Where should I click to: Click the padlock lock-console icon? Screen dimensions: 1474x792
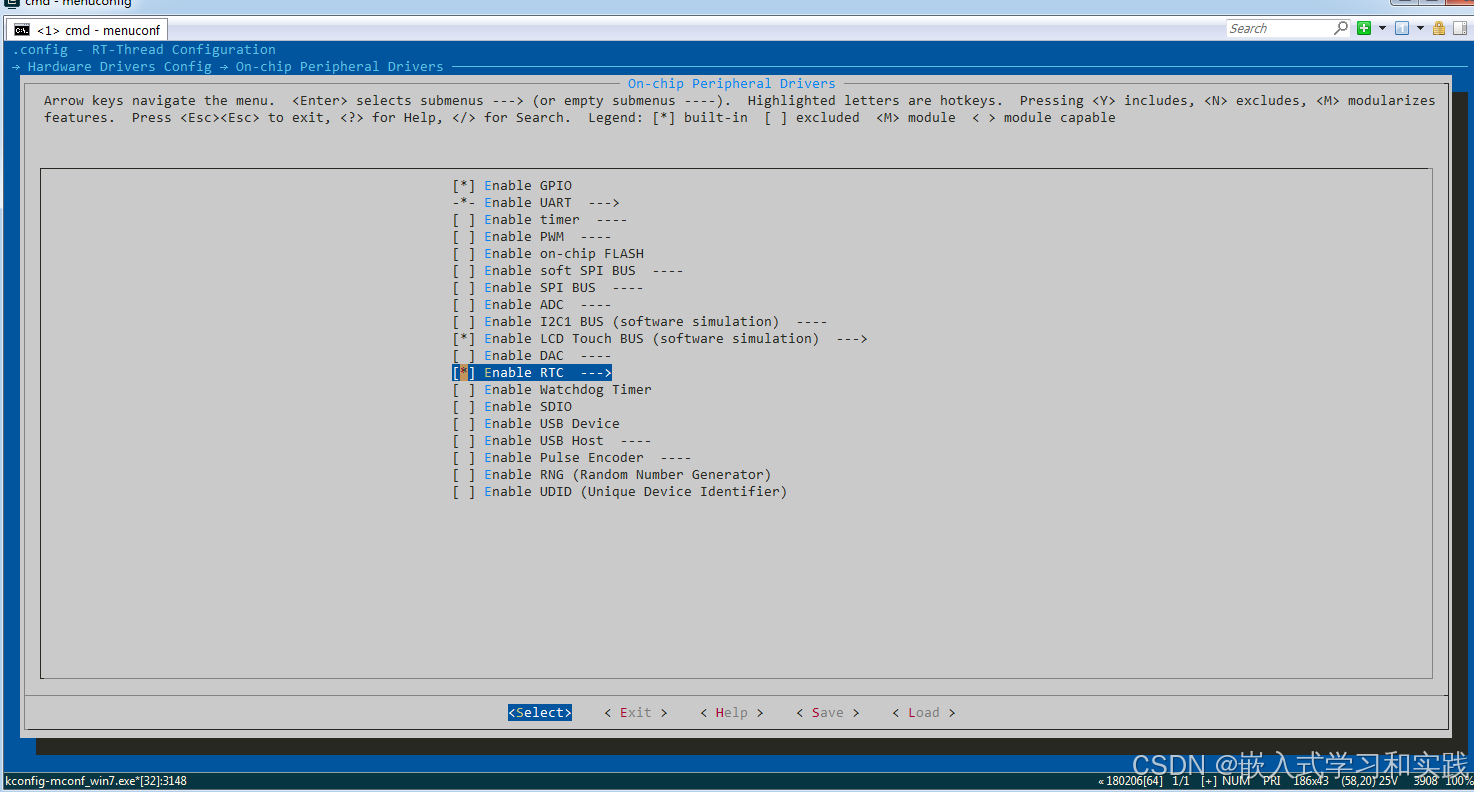(x=1438, y=28)
